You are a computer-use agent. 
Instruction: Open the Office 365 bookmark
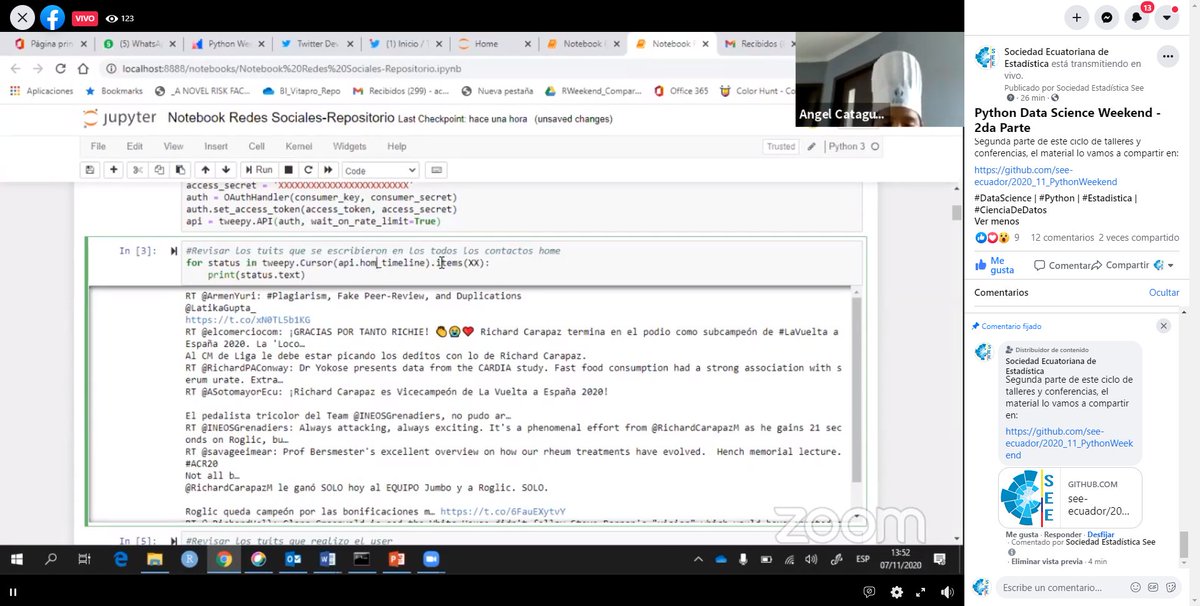click(x=681, y=91)
